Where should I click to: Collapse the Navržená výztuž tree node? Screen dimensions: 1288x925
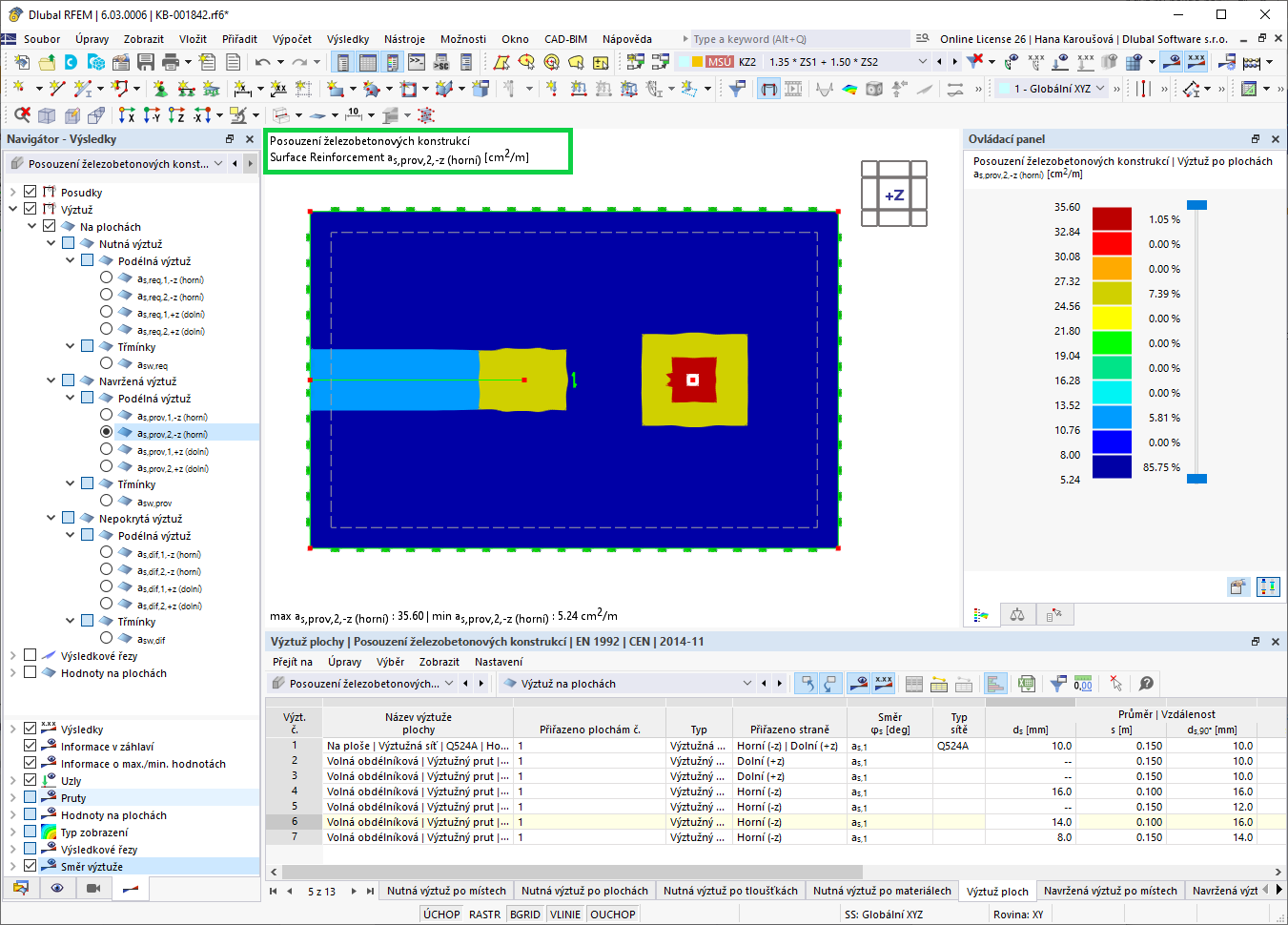tap(51, 380)
